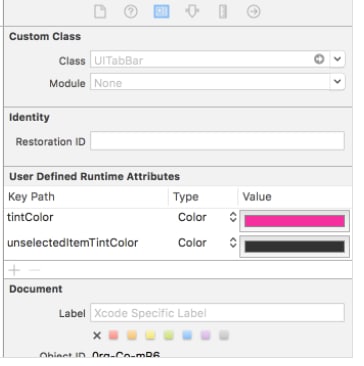Image resolution: width=364 pixels, height=366 pixels.
Task: Select the Identity inspector icon
Action: [161, 12]
